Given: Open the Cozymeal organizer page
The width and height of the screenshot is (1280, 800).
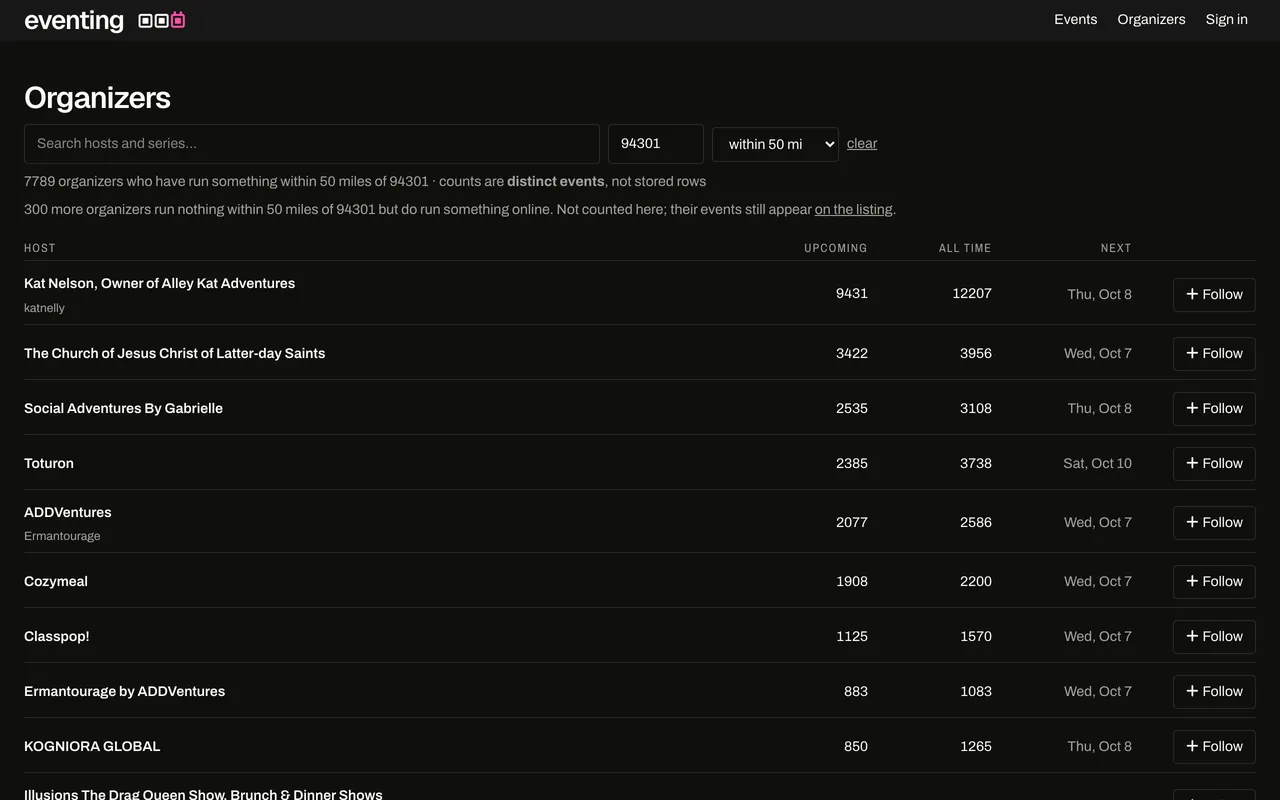Looking at the screenshot, I should [56, 581].
